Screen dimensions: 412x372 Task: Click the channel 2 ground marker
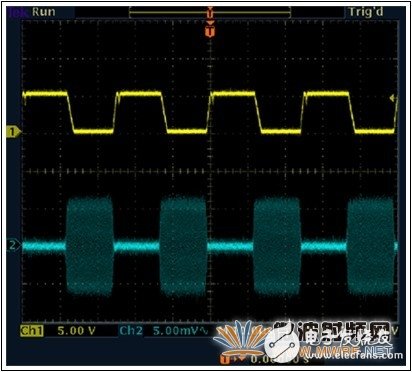(x=13, y=246)
